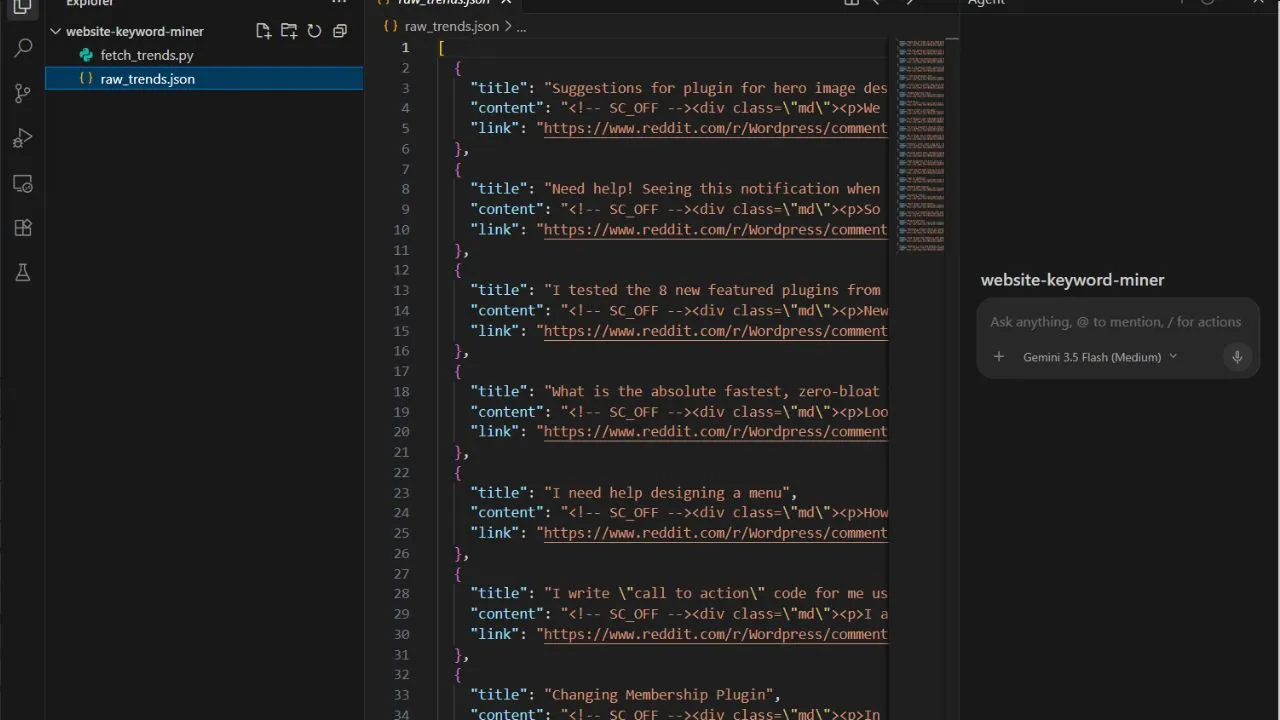This screenshot has height=720, width=1280.
Task: Click the "content" key on line 9
Action: click(507, 209)
